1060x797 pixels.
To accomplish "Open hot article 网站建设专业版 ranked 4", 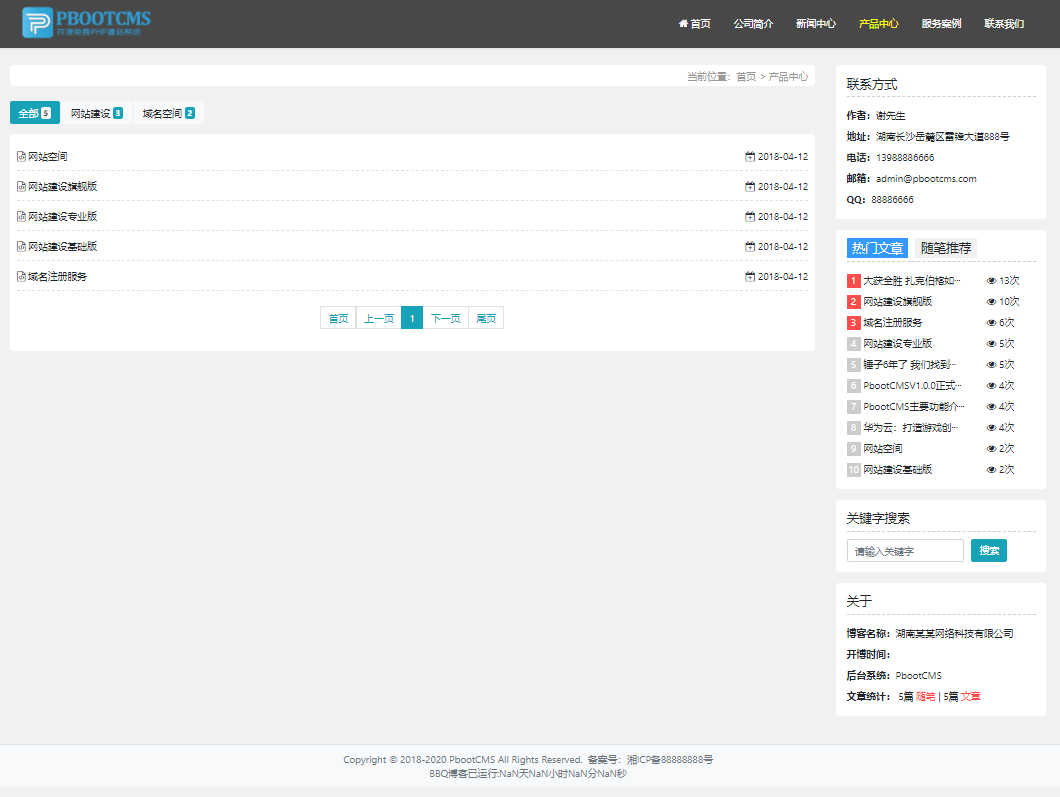I will pyautogui.click(x=897, y=343).
